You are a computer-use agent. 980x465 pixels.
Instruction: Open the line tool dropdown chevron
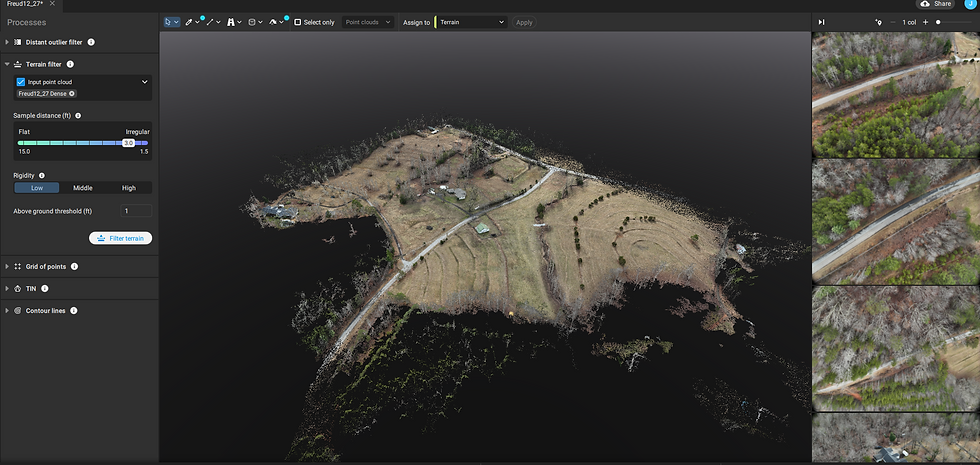(x=218, y=22)
